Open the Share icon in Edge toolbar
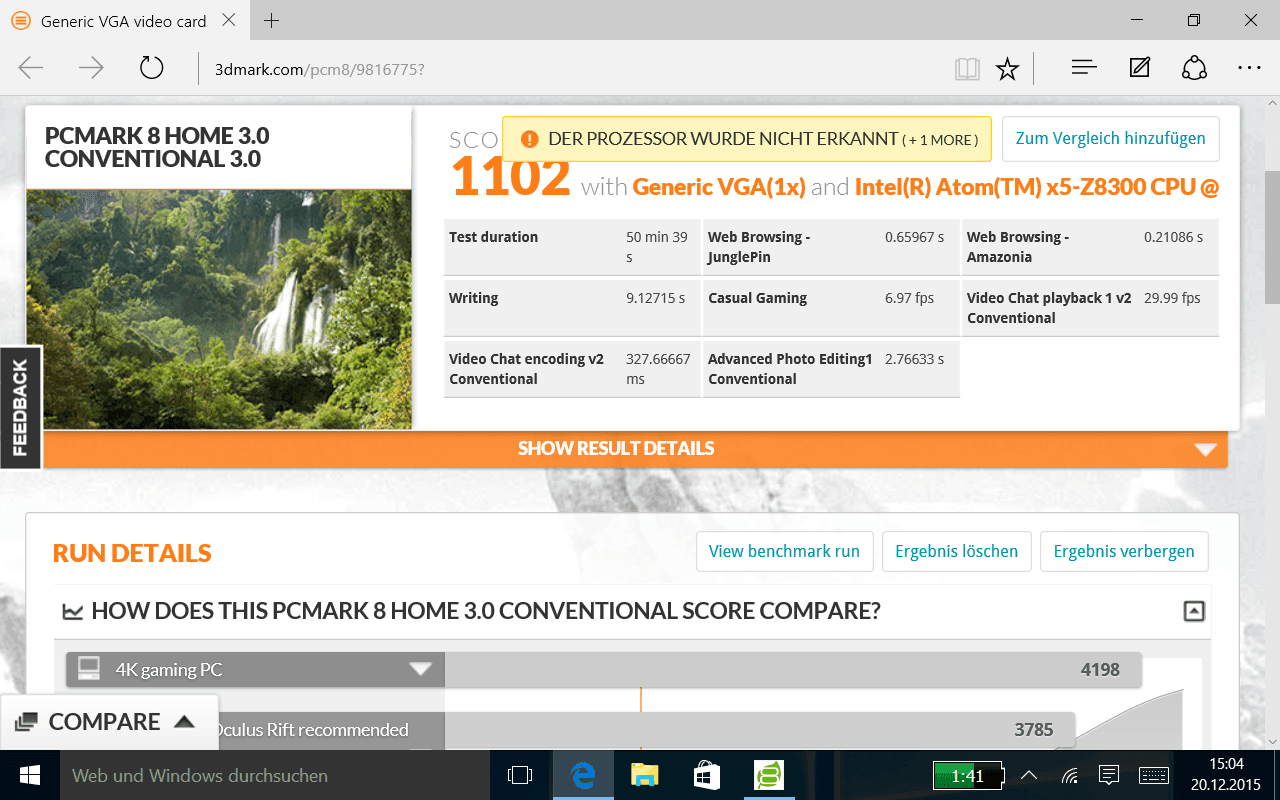This screenshot has width=1280, height=800. (1194, 68)
